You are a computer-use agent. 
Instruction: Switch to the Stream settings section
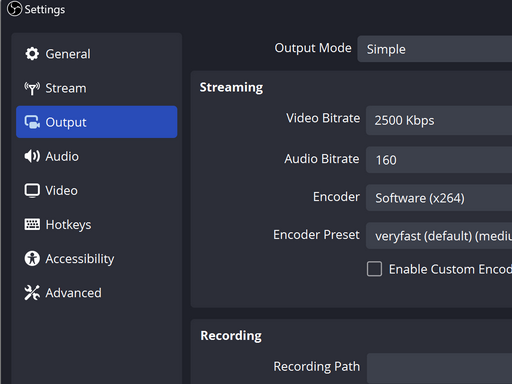point(97,88)
